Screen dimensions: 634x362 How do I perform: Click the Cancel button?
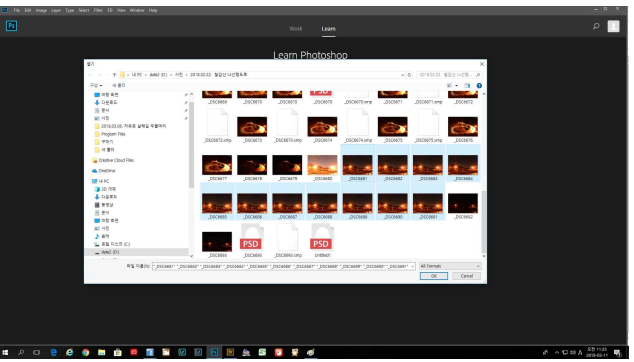point(467,276)
